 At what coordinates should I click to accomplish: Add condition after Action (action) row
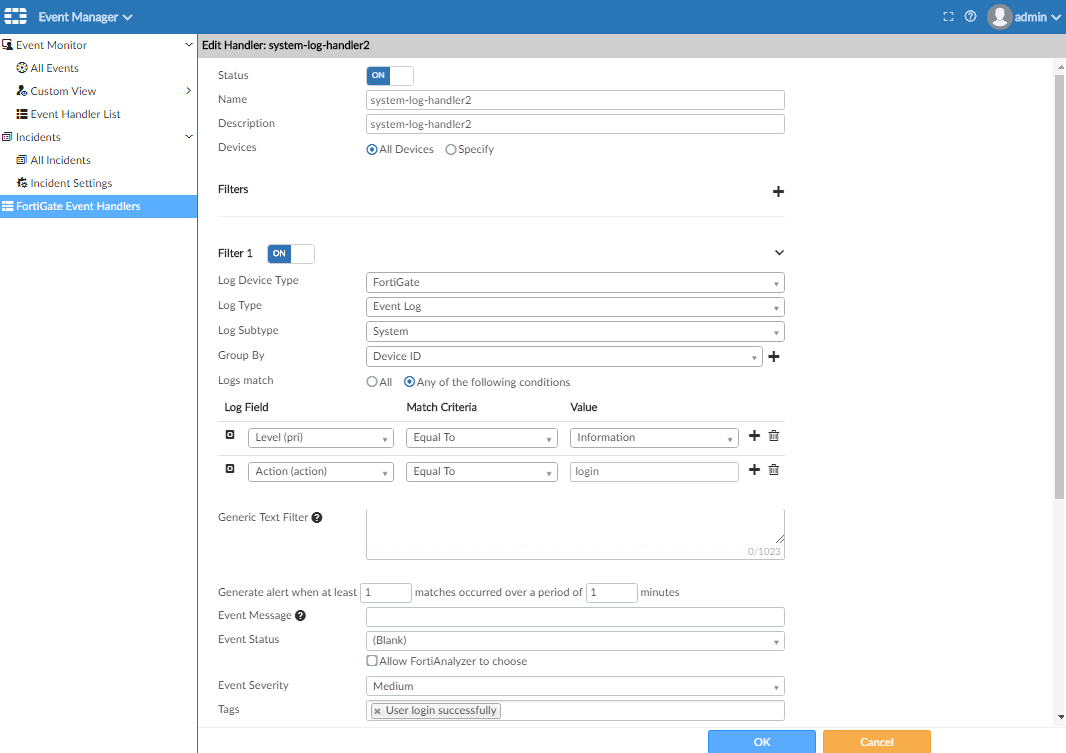pos(754,470)
